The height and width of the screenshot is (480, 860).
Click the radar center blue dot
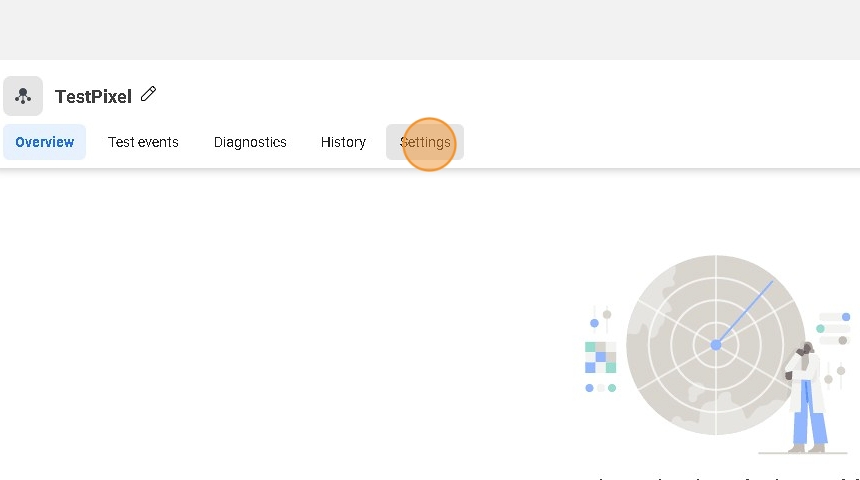pyautogui.click(x=716, y=345)
